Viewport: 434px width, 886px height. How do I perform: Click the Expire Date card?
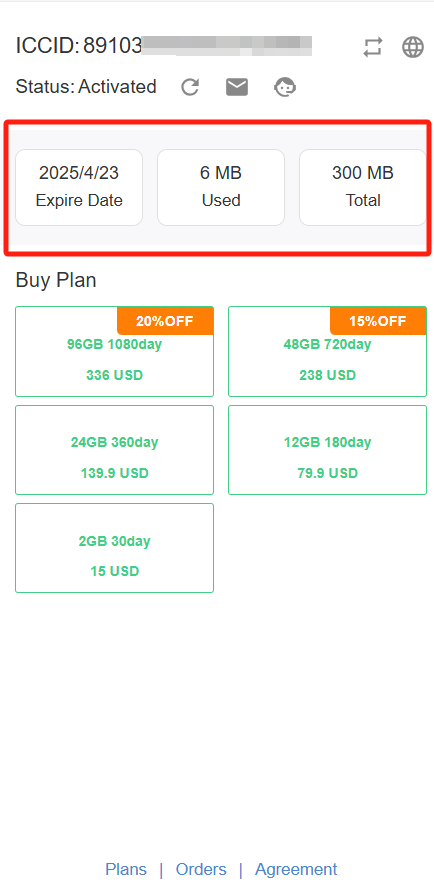(x=79, y=187)
